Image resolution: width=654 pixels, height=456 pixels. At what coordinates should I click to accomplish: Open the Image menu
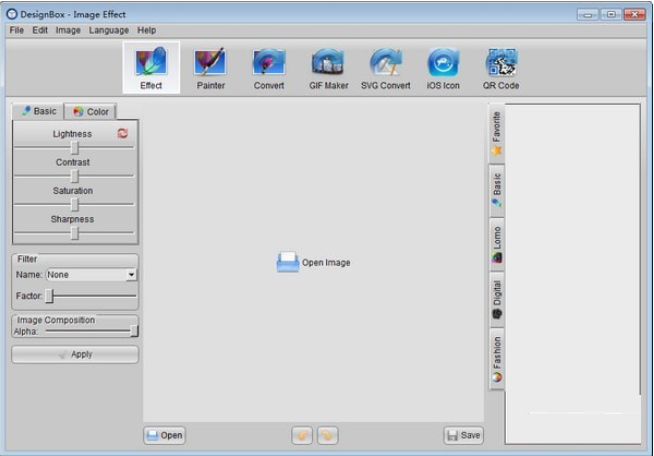68,30
